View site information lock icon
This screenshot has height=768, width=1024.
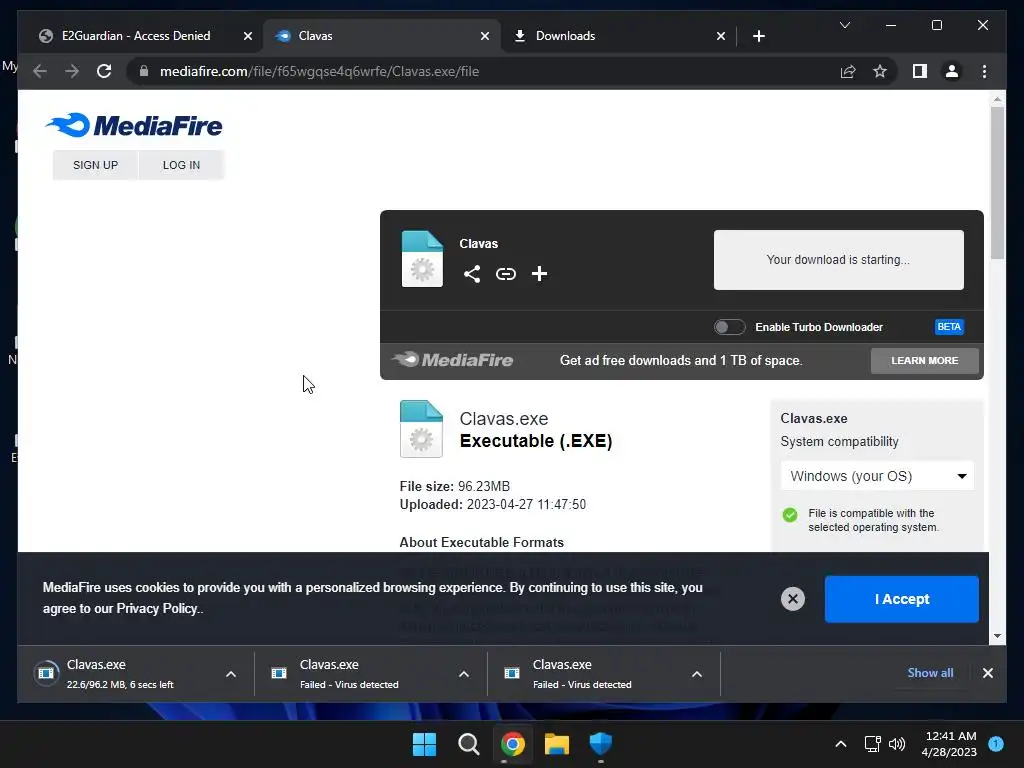[144, 71]
